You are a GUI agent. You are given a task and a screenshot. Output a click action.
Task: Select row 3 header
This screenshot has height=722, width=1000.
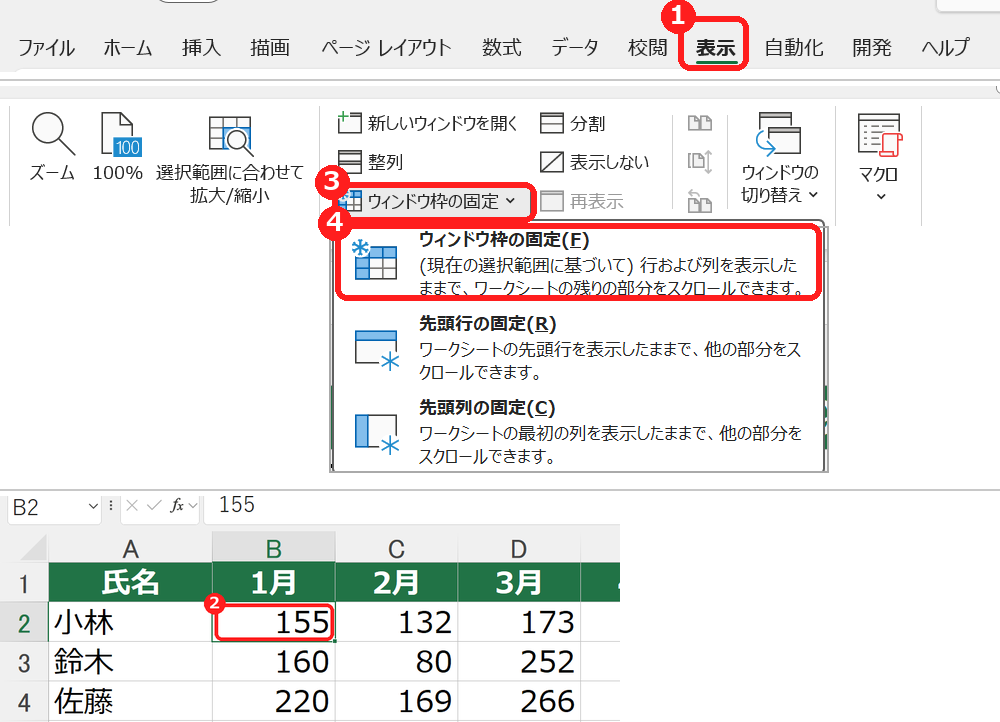pyautogui.click(x=24, y=662)
